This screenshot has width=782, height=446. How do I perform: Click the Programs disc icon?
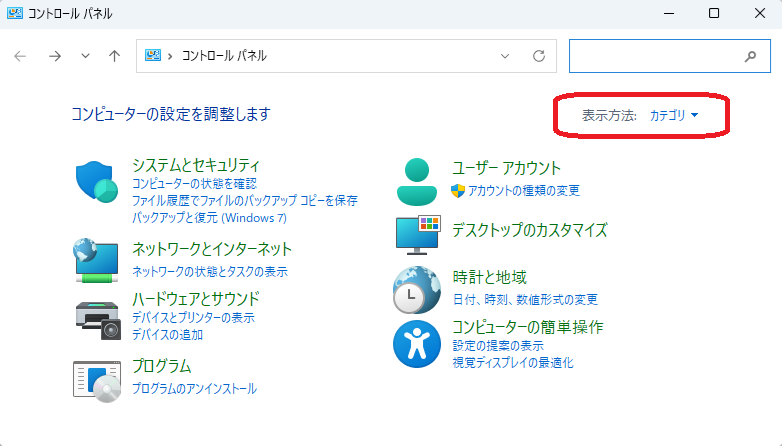coord(97,380)
